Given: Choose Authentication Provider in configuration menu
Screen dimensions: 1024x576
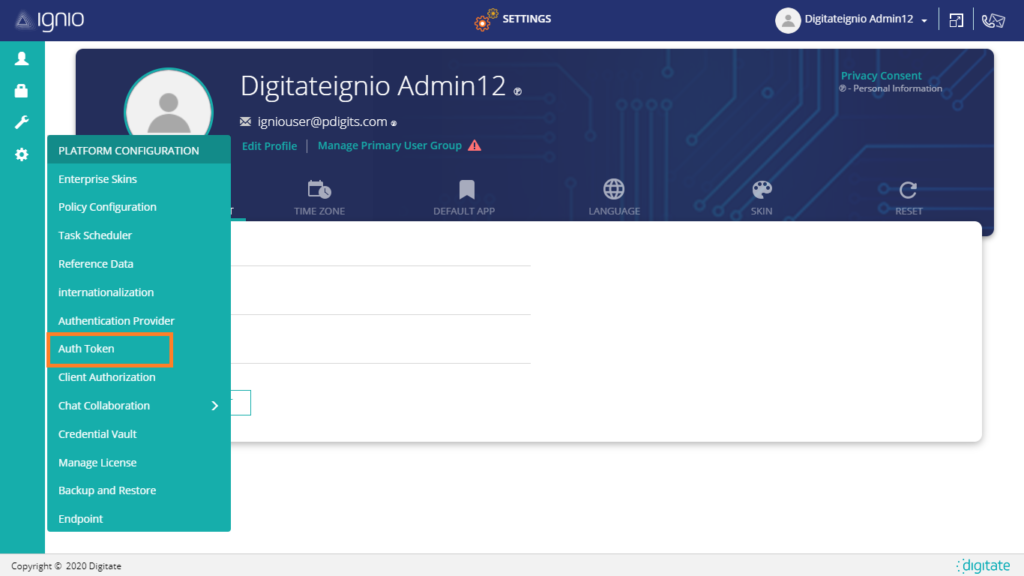Looking at the screenshot, I should tap(116, 321).
